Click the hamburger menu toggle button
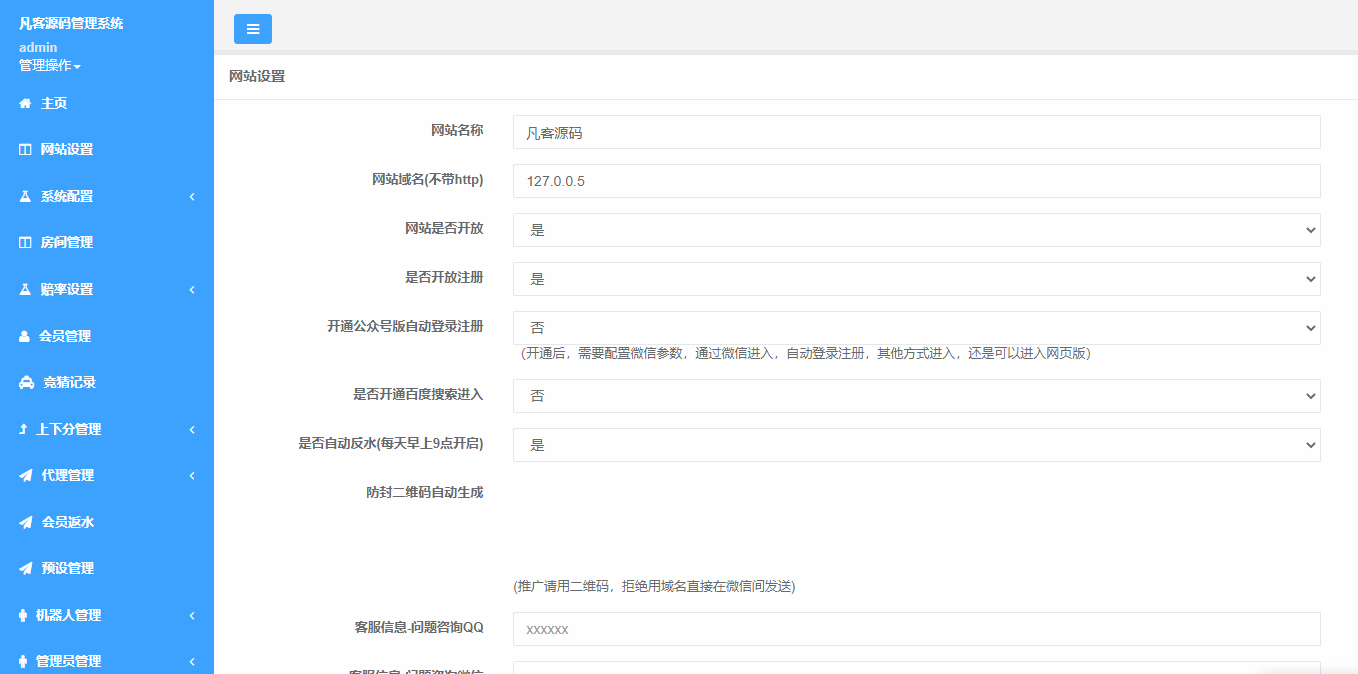Viewport: 1358px width, 674px height. click(253, 29)
